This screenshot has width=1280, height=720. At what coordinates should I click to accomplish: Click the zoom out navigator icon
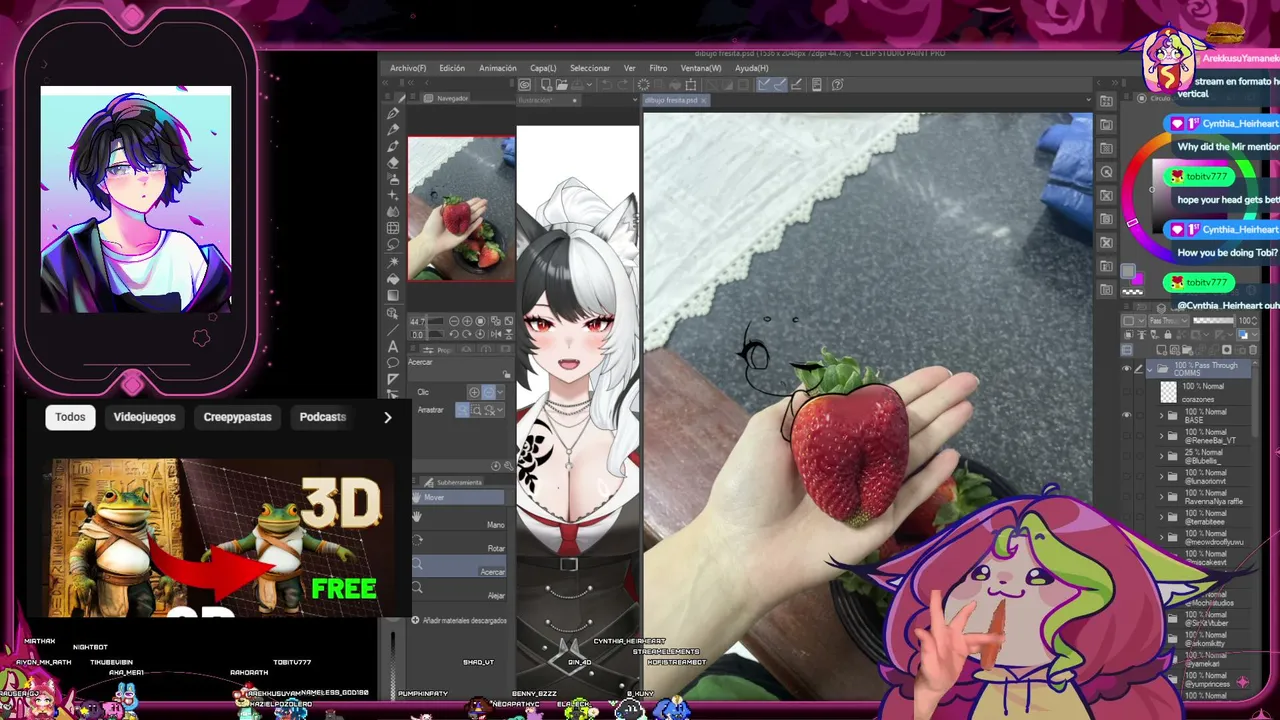(x=454, y=321)
